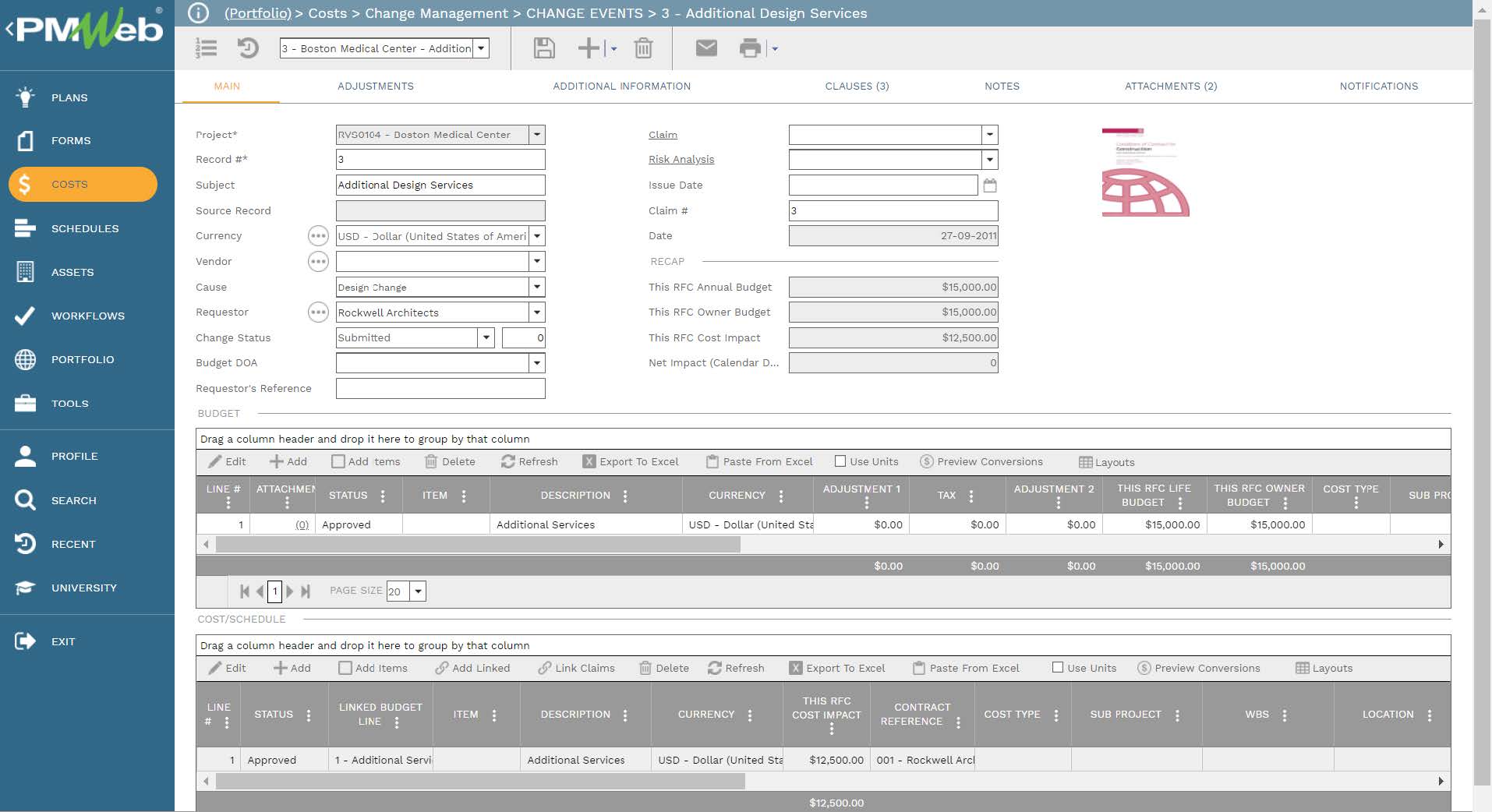Open the Change Status dropdown

pos(486,337)
